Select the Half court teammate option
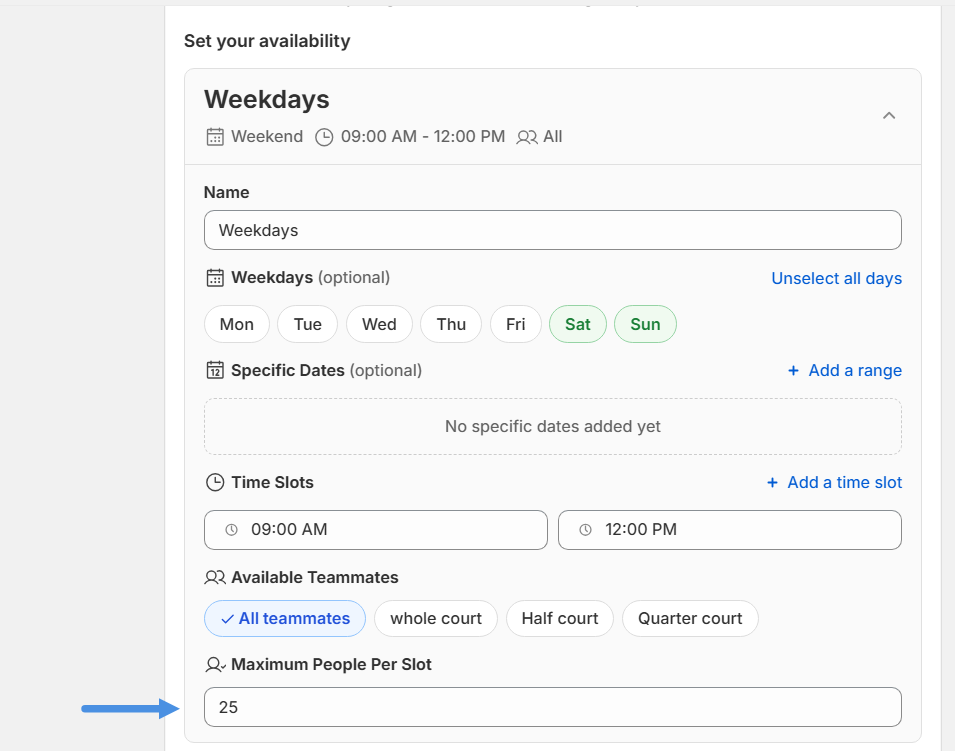 [x=559, y=619]
